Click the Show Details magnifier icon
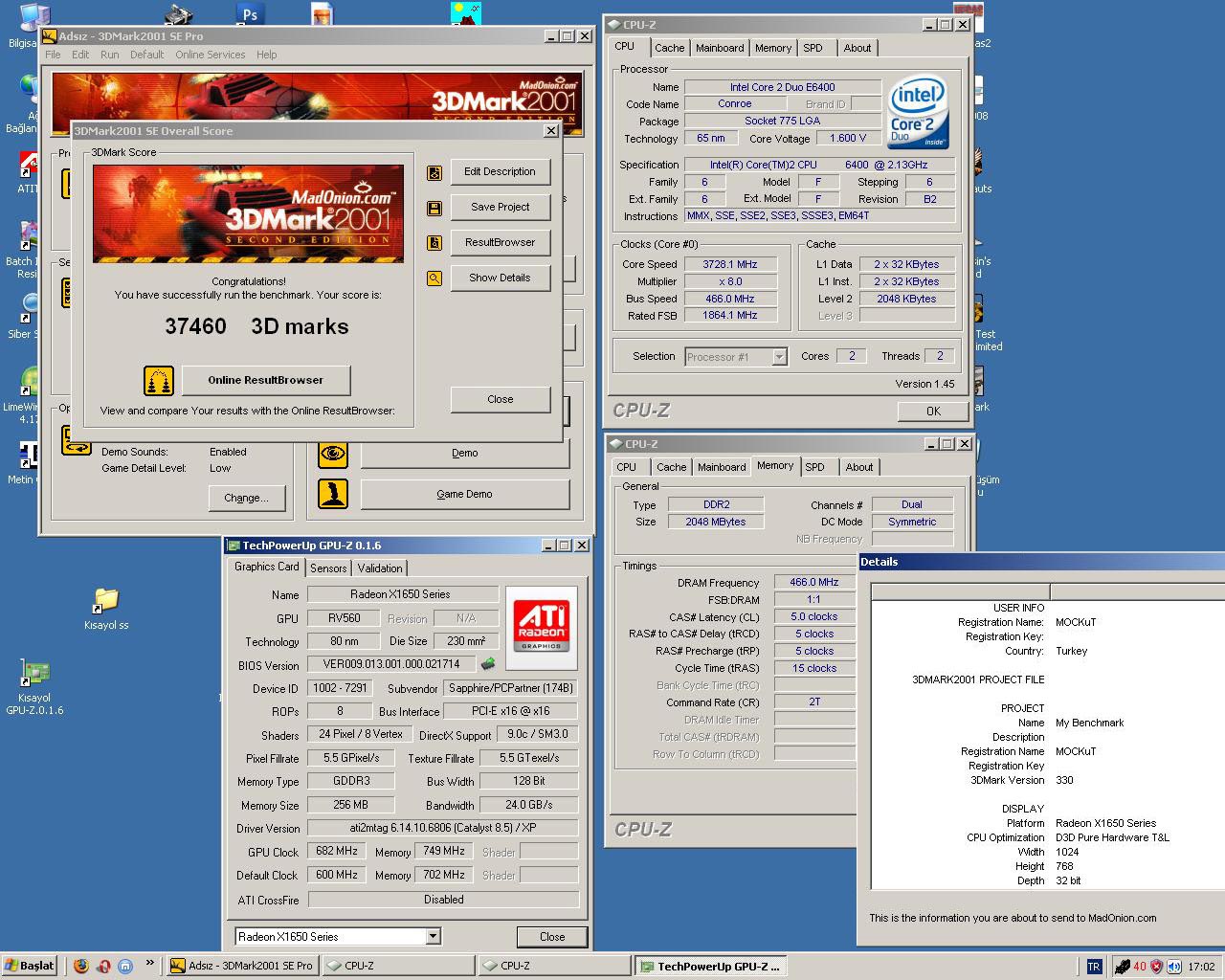 434,278
